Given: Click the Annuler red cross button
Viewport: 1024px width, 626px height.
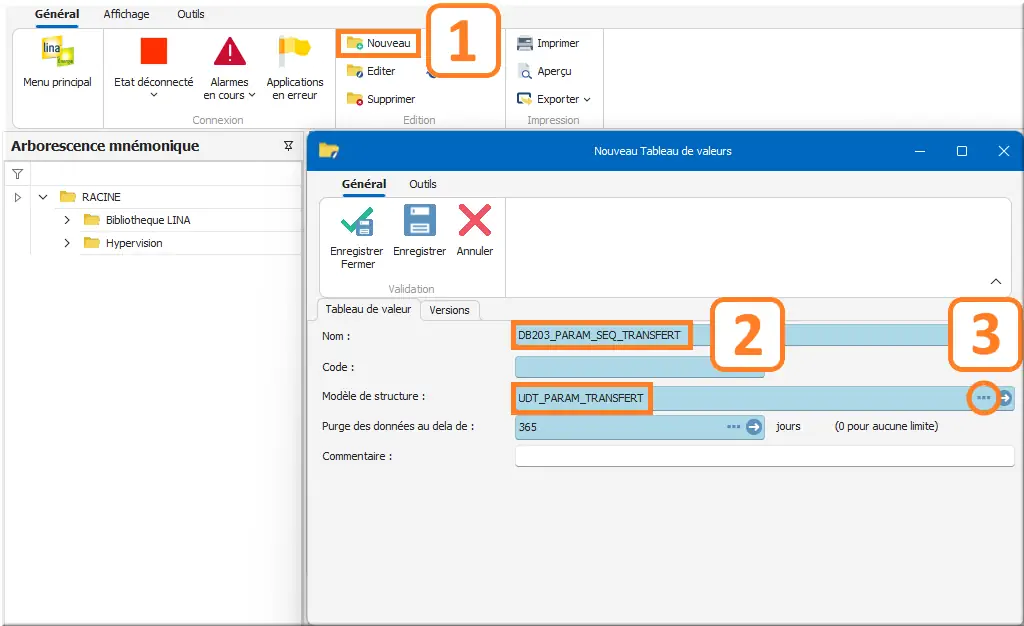Looking at the screenshot, I should (475, 231).
